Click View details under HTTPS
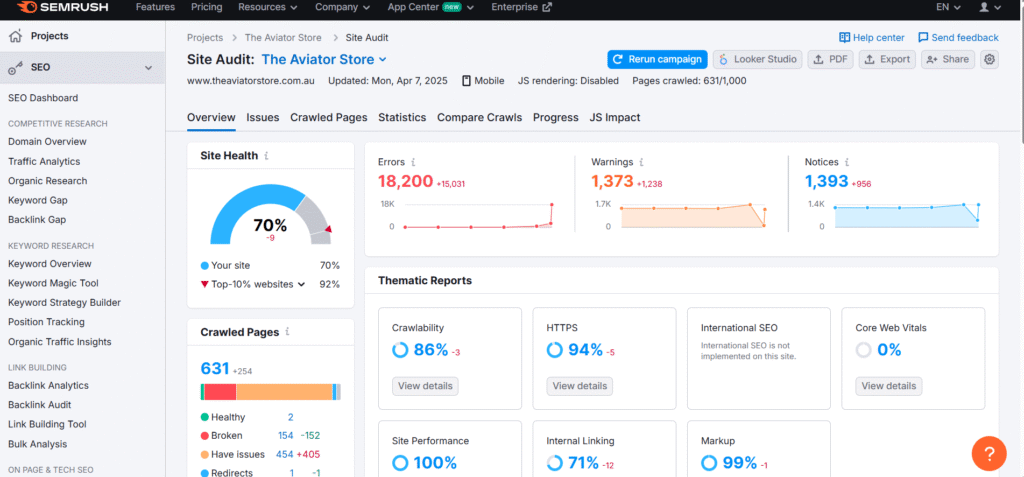This screenshot has width=1024, height=477. coord(580,386)
